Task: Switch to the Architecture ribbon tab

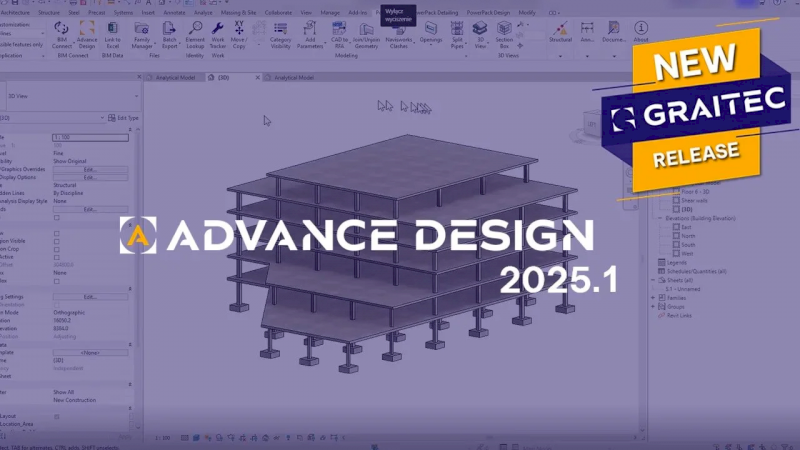Action: point(15,13)
